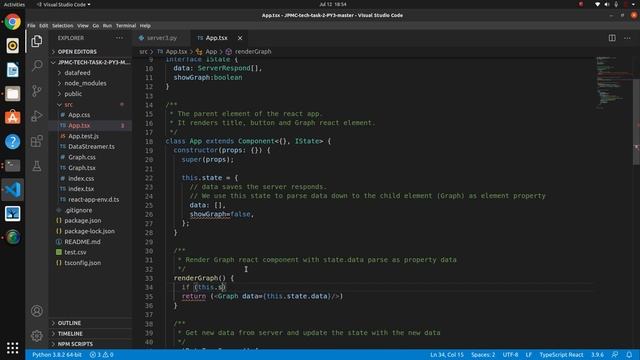Image resolution: width=640 pixels, height=360 pixels.
Task: Open the Testing flask view
Action: [x=37, y=166]
